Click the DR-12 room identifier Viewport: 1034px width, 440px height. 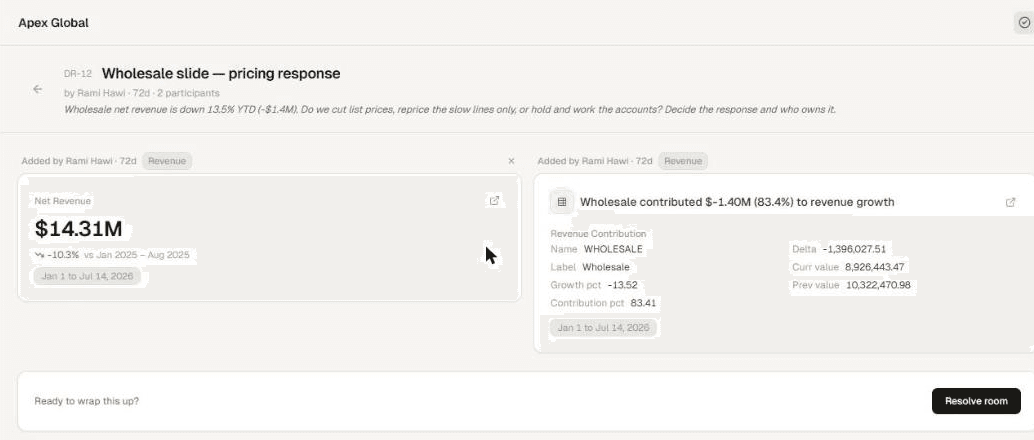click(78, 74)
